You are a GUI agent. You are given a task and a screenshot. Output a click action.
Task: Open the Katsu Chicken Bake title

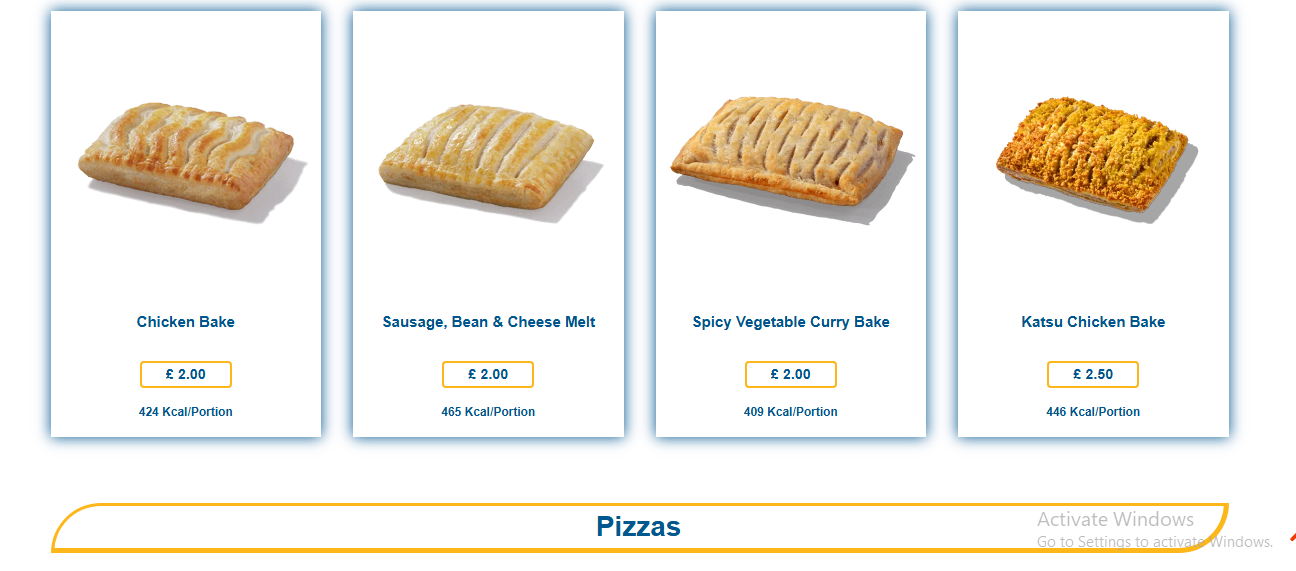coord(1093,322)
